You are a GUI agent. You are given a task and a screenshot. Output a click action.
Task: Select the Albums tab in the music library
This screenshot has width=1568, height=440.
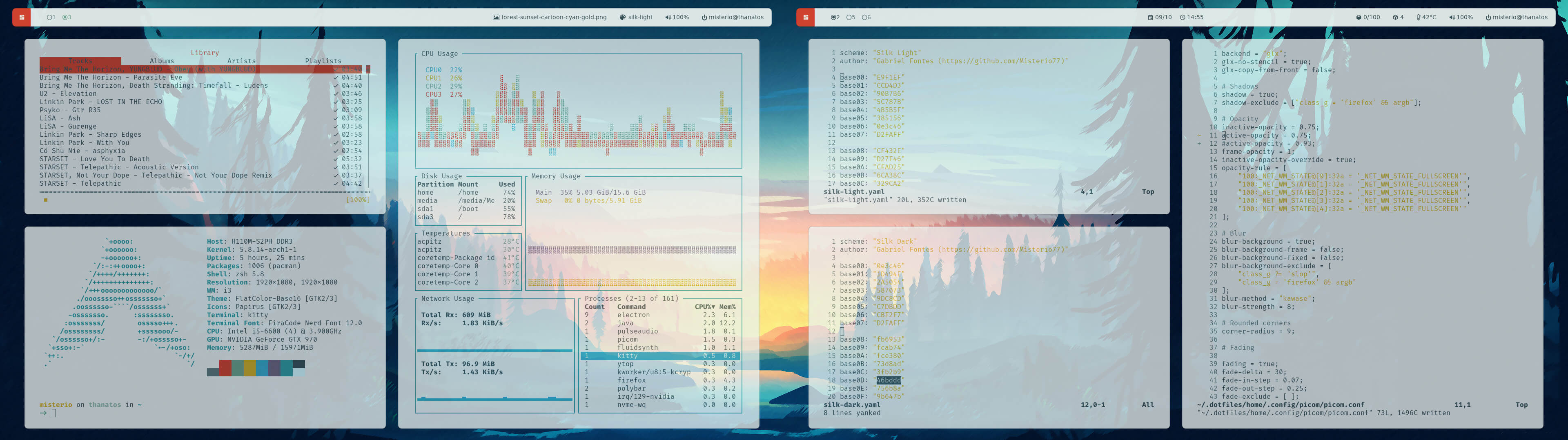tap(162, 61)
